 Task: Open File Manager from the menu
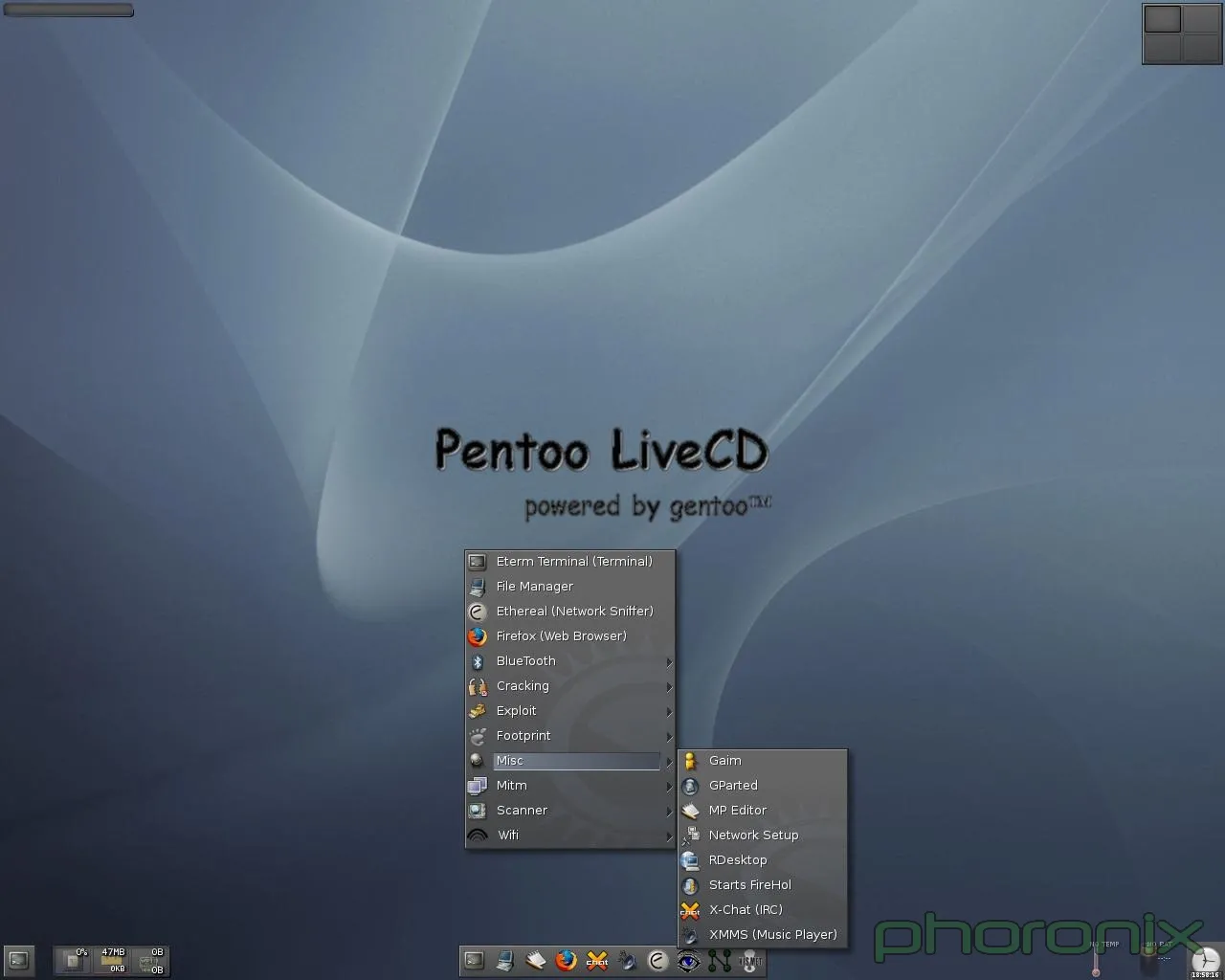coord(570,587)
